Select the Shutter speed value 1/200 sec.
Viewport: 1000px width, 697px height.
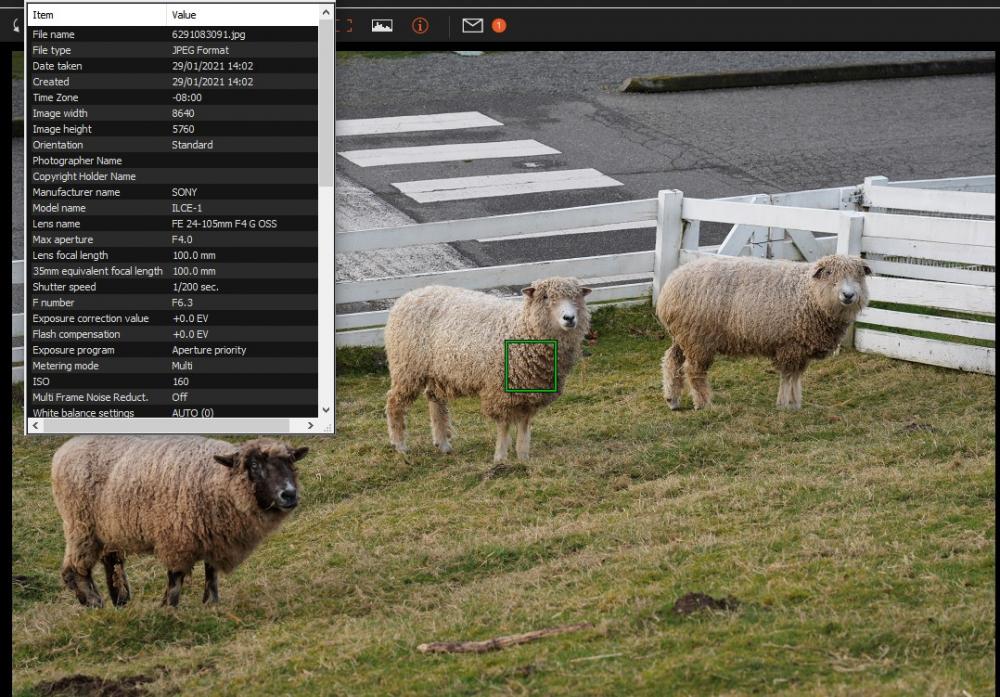click(195, 287)
